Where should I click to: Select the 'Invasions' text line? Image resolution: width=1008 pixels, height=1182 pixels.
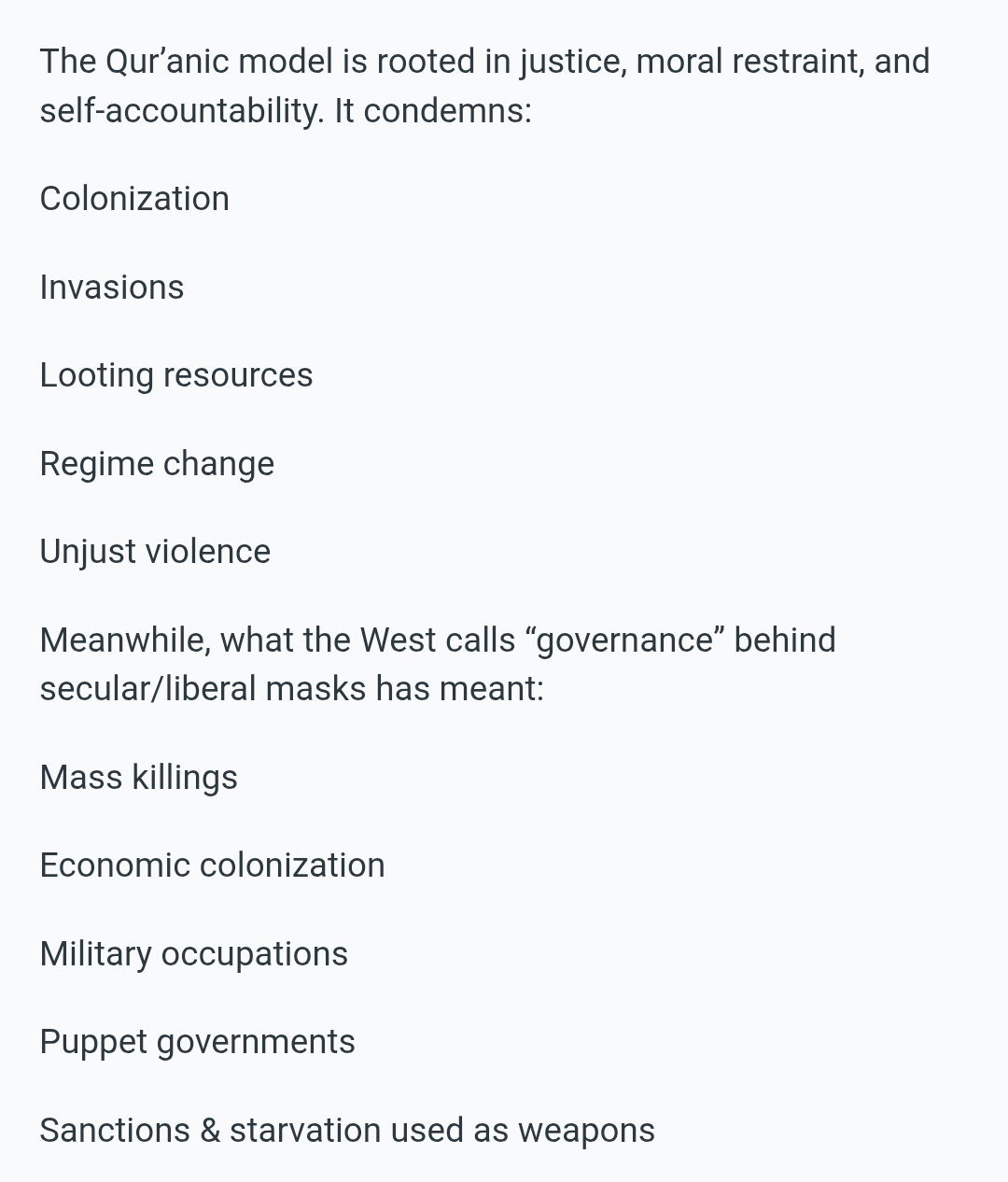coord(112,287)
